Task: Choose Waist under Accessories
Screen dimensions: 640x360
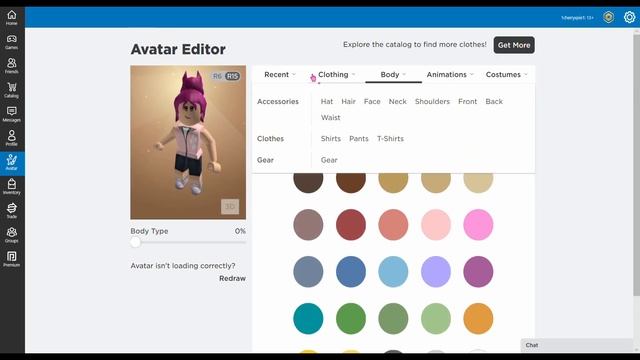Action: [x=330, y=118]
